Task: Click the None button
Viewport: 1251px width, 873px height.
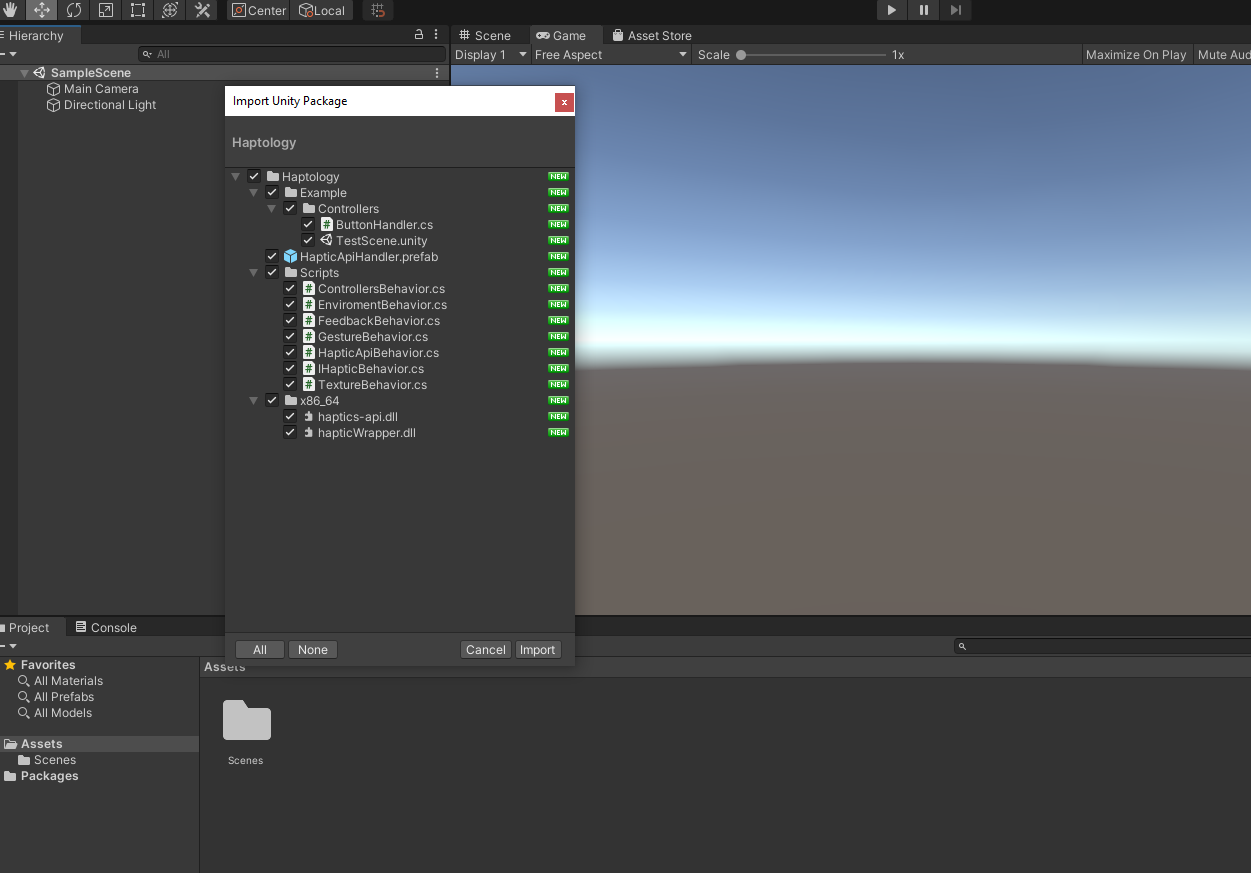Action: tap(313, 650)
